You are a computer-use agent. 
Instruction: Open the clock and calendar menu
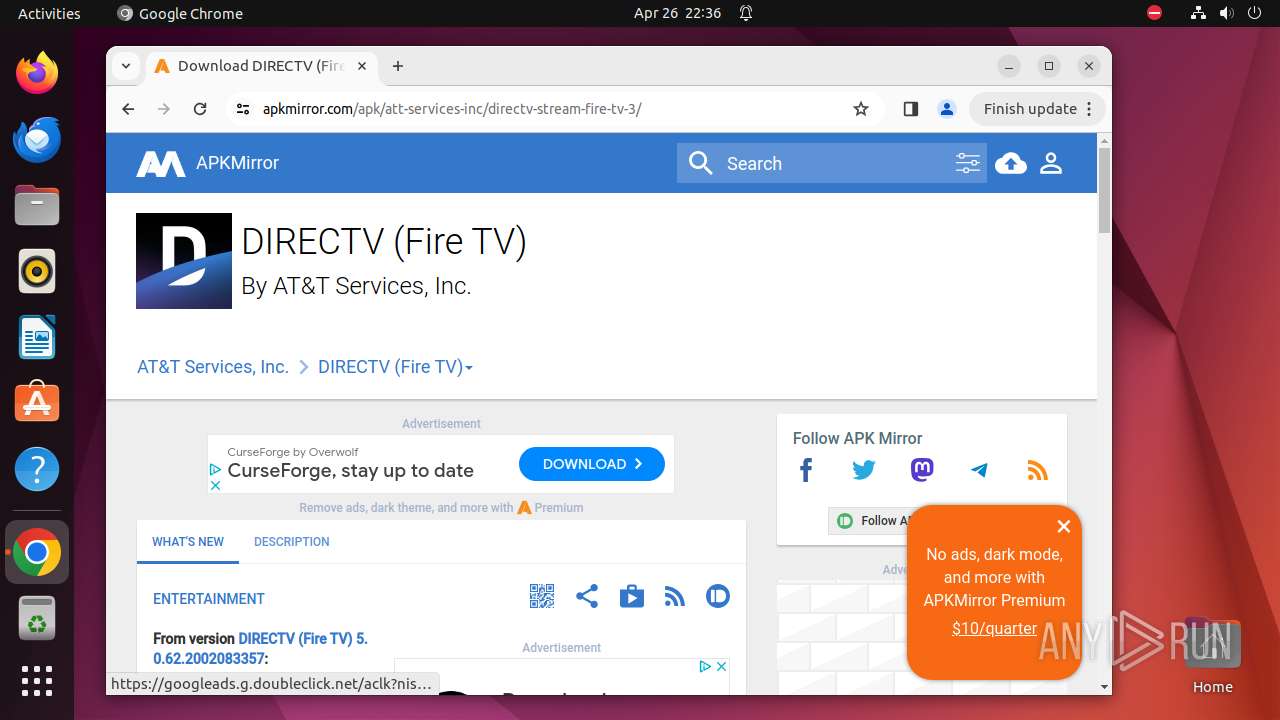pyautogui.click(x=677, y=13)
